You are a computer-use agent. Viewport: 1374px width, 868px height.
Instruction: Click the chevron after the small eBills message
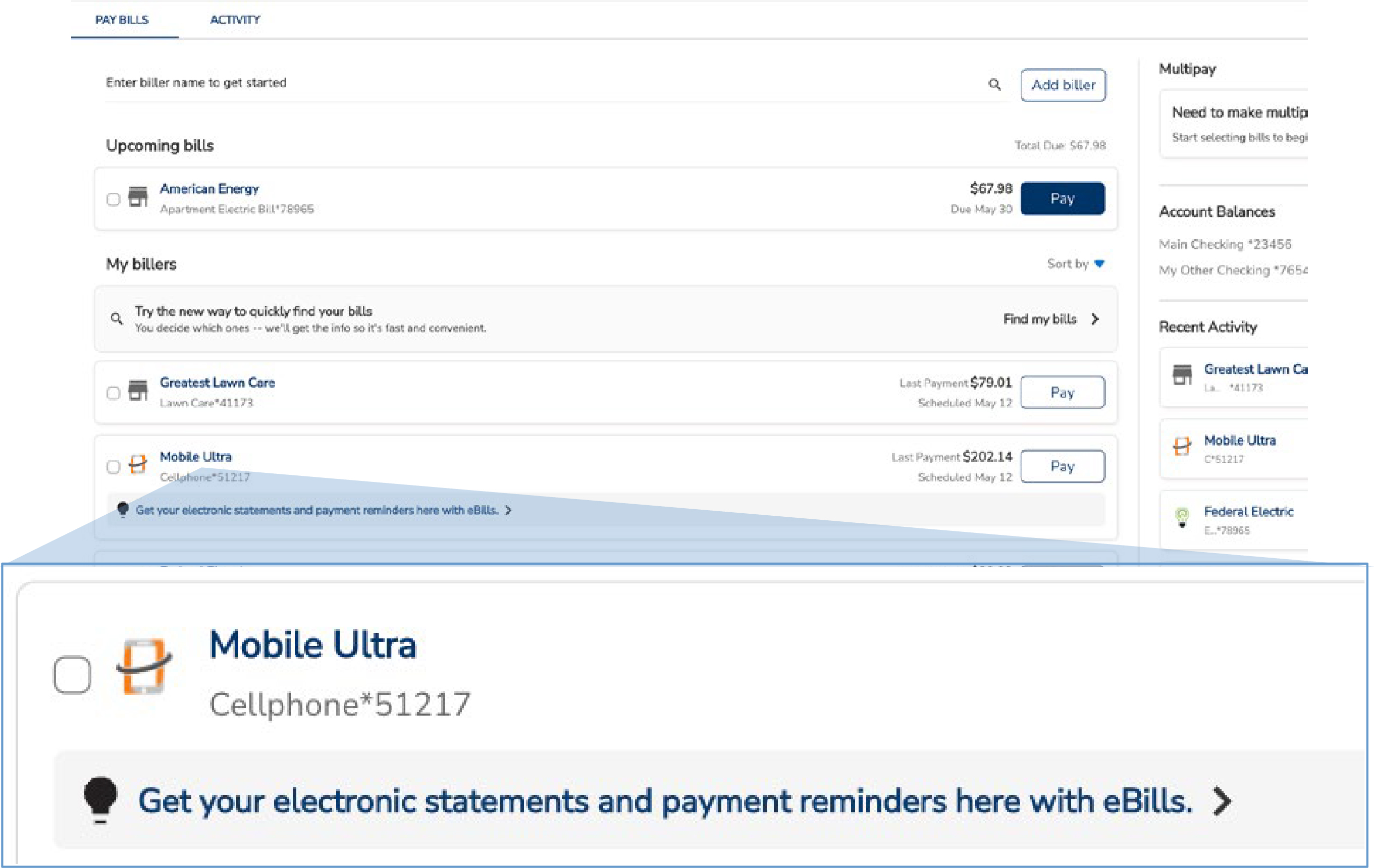tap(508, 510)
